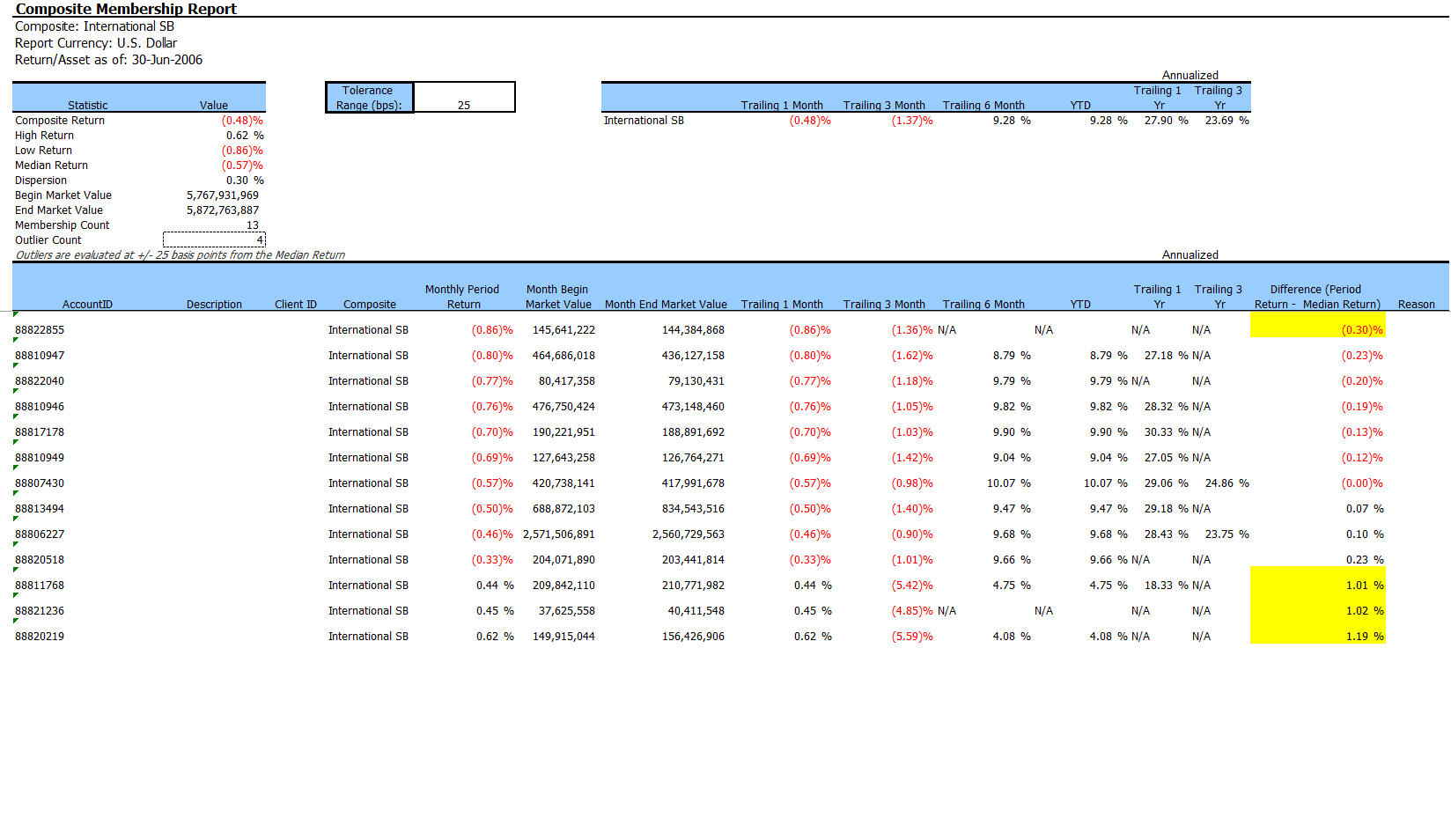Viewport: 1451px width, 840px height.
Task: Select the Reason column header
Action: tap(1416, 304)
